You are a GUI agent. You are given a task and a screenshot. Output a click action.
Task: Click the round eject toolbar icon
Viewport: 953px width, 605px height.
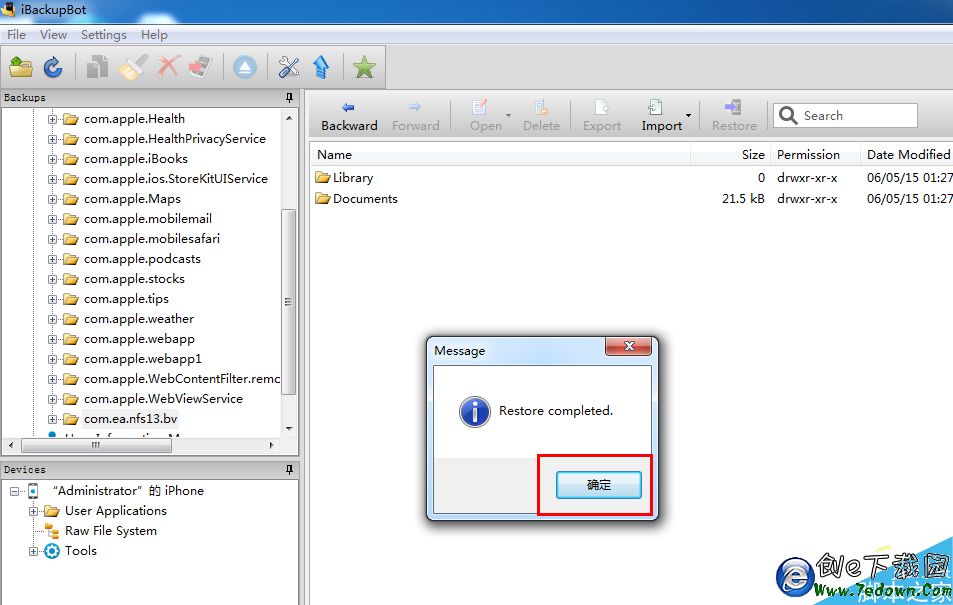tap(245, 67)
